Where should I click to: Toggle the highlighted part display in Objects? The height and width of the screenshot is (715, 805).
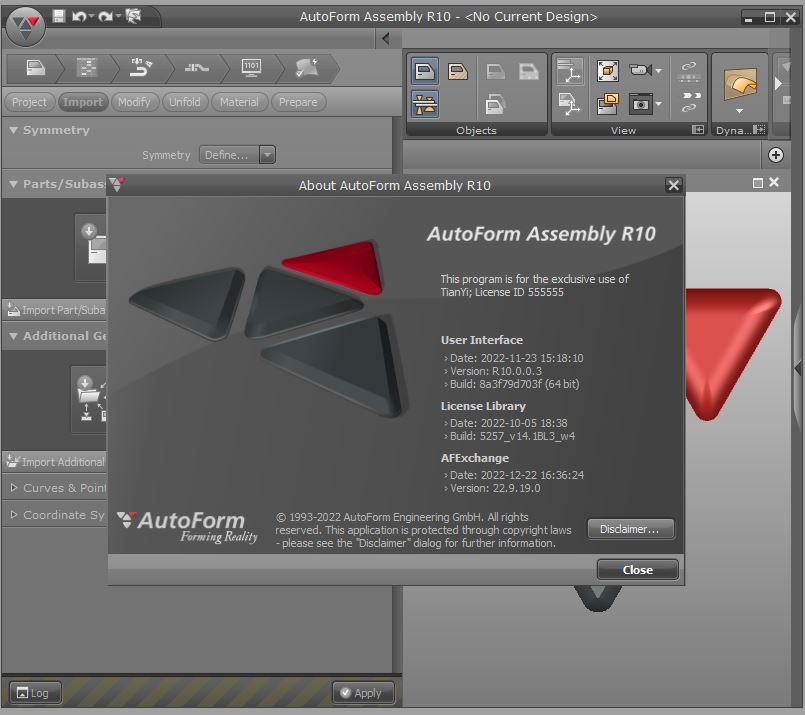coord(425,71)
